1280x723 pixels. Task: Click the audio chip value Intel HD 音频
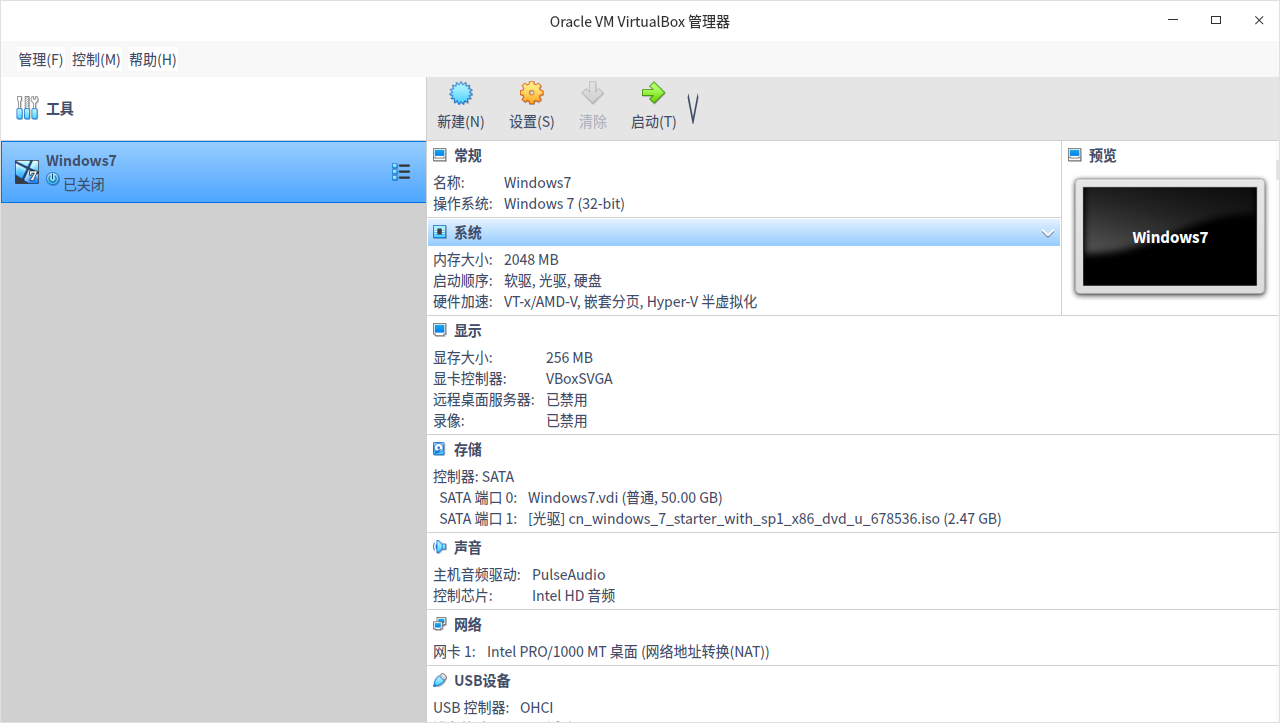click(573, 596)
